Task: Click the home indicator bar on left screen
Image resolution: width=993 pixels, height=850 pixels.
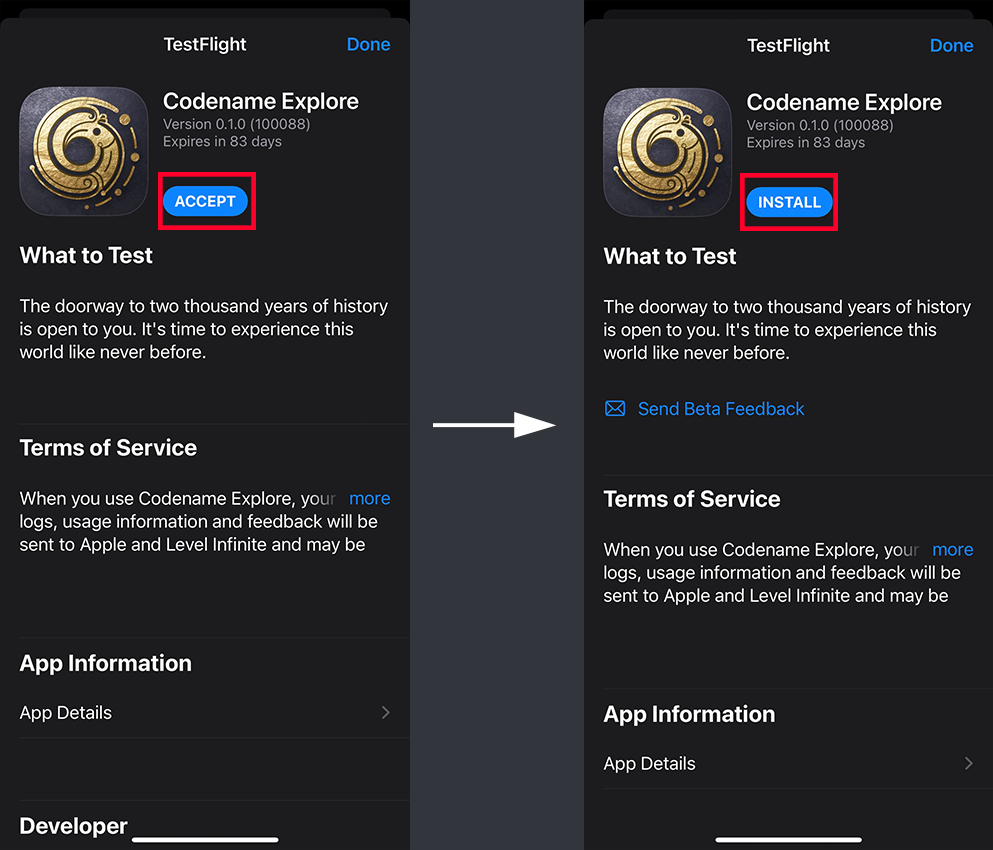Action: [x=205, y=840]
